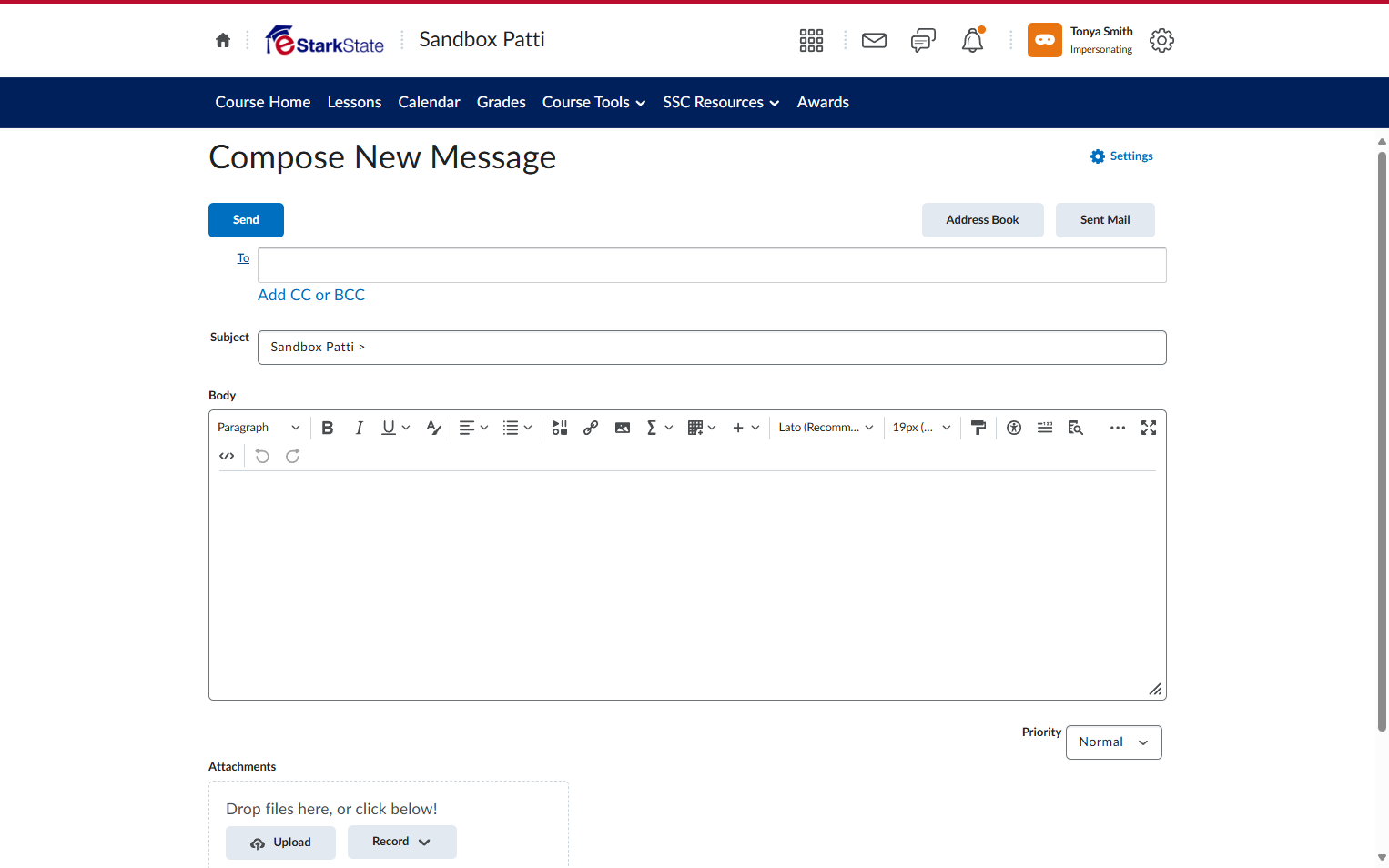Image resolution: width=1389 pixels, height=868 pixels.
Task: Go to Lessons in the navbar
Action: point(354,103)
